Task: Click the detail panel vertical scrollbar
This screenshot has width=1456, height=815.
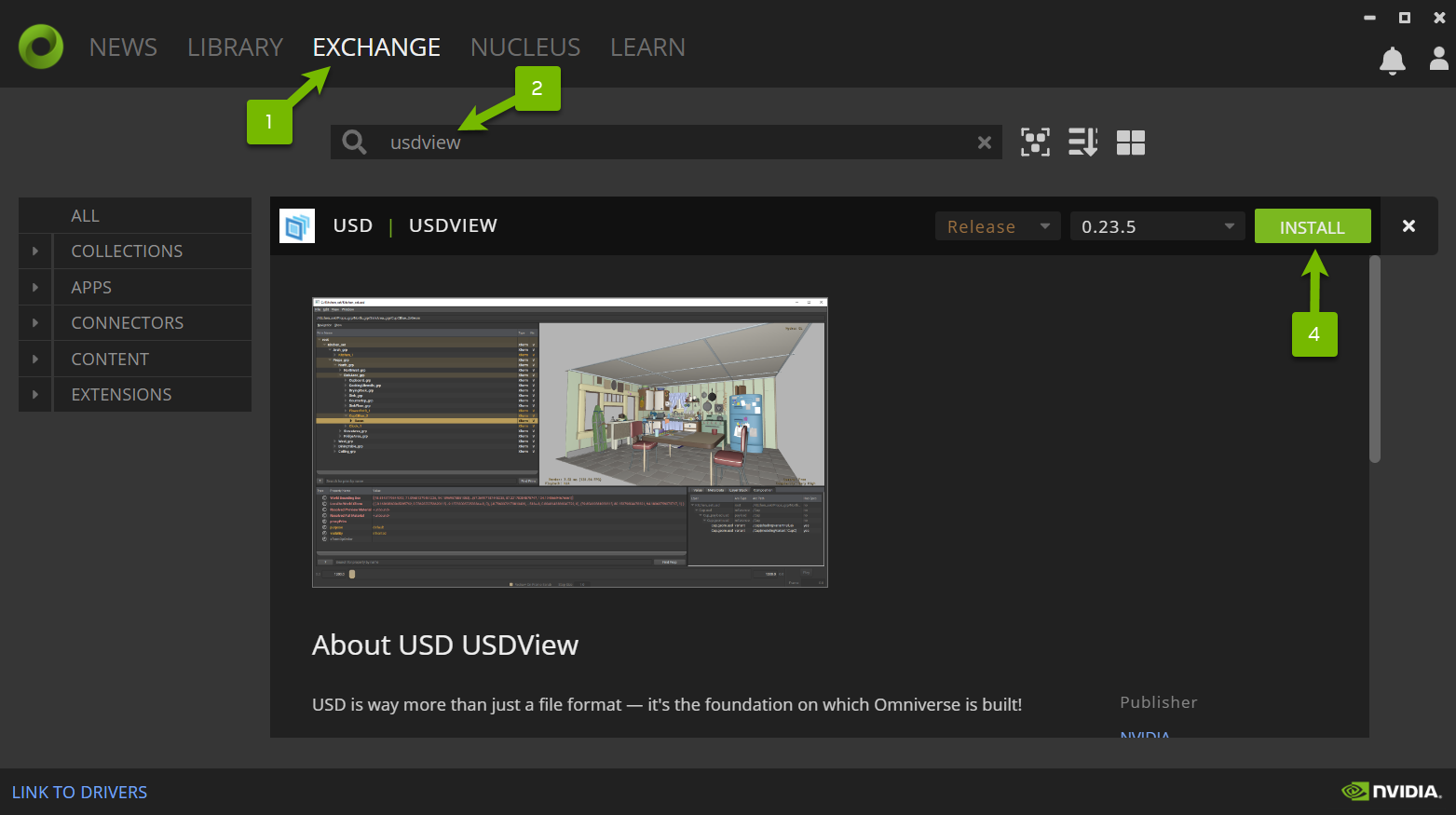Action: [x=1375, y=360]
